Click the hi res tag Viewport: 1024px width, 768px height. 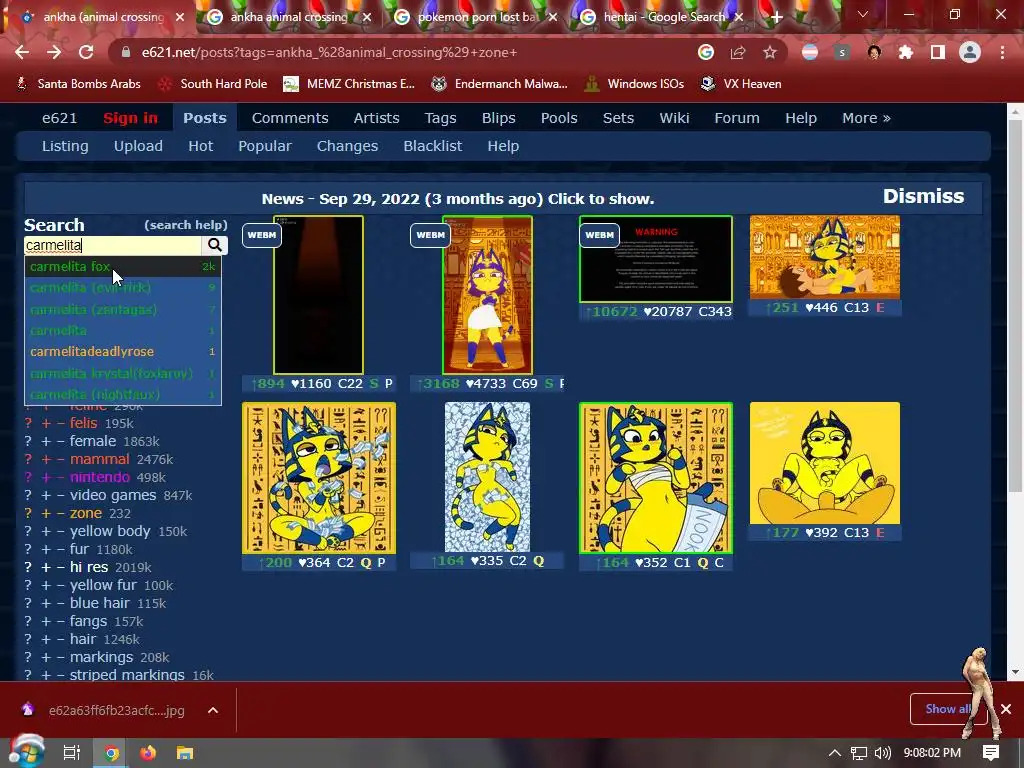pyautogui.click(x=89, y=568)
